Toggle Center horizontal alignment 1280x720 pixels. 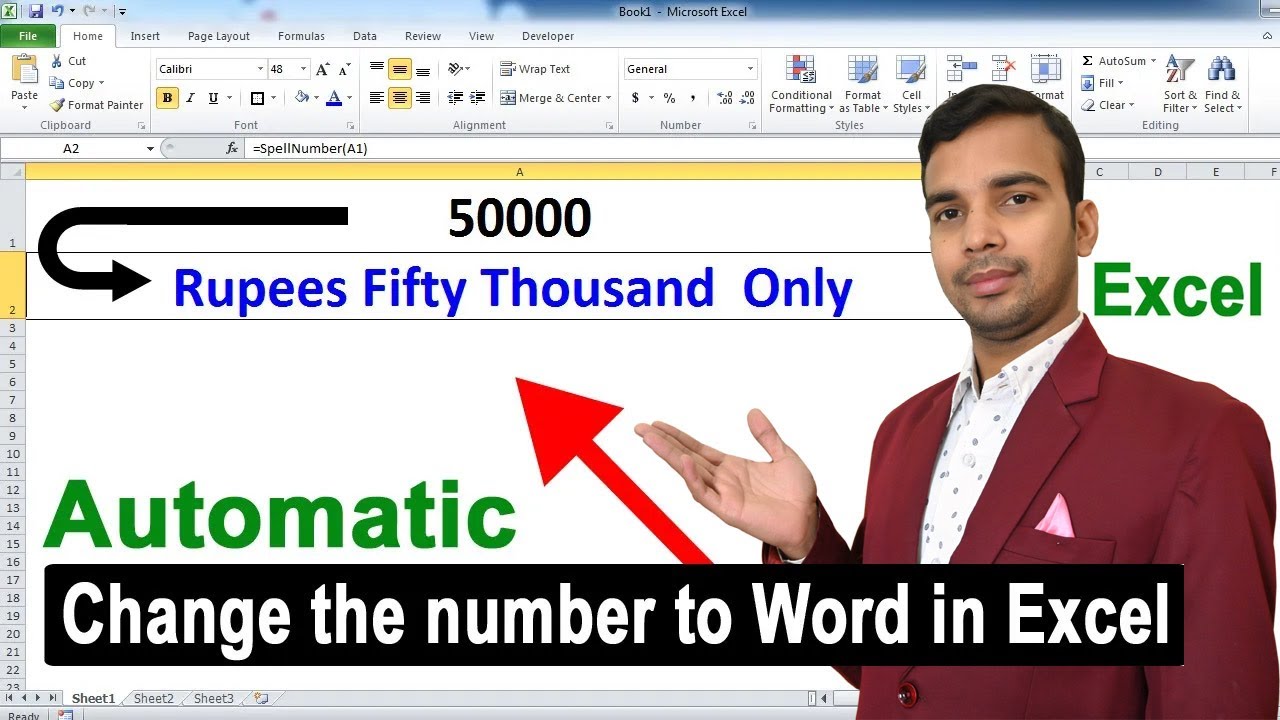pos(400,98)
